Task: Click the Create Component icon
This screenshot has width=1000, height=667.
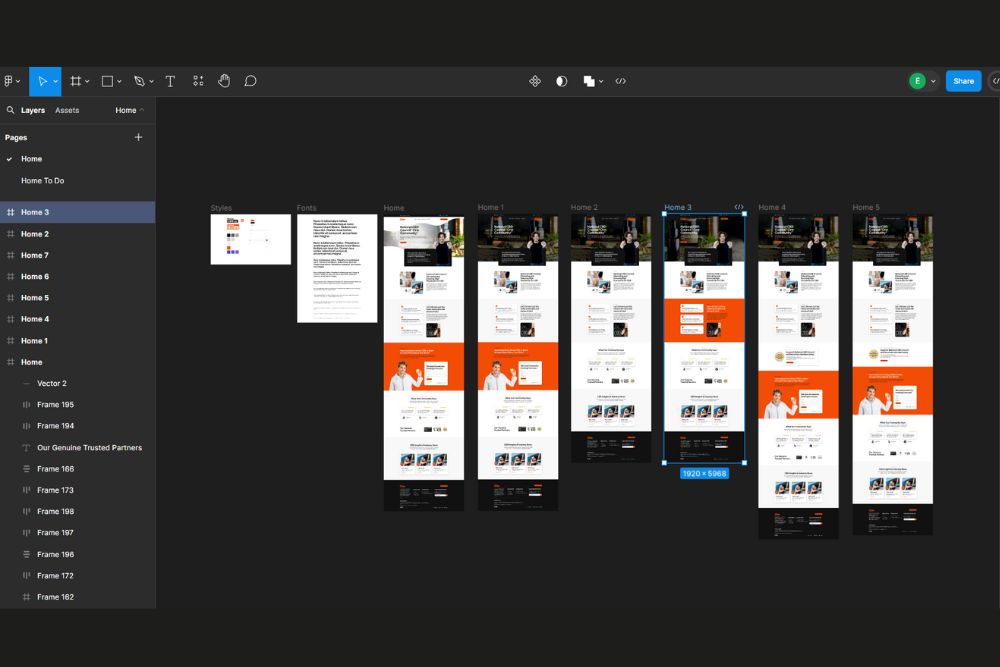Action: pos(535,81)
